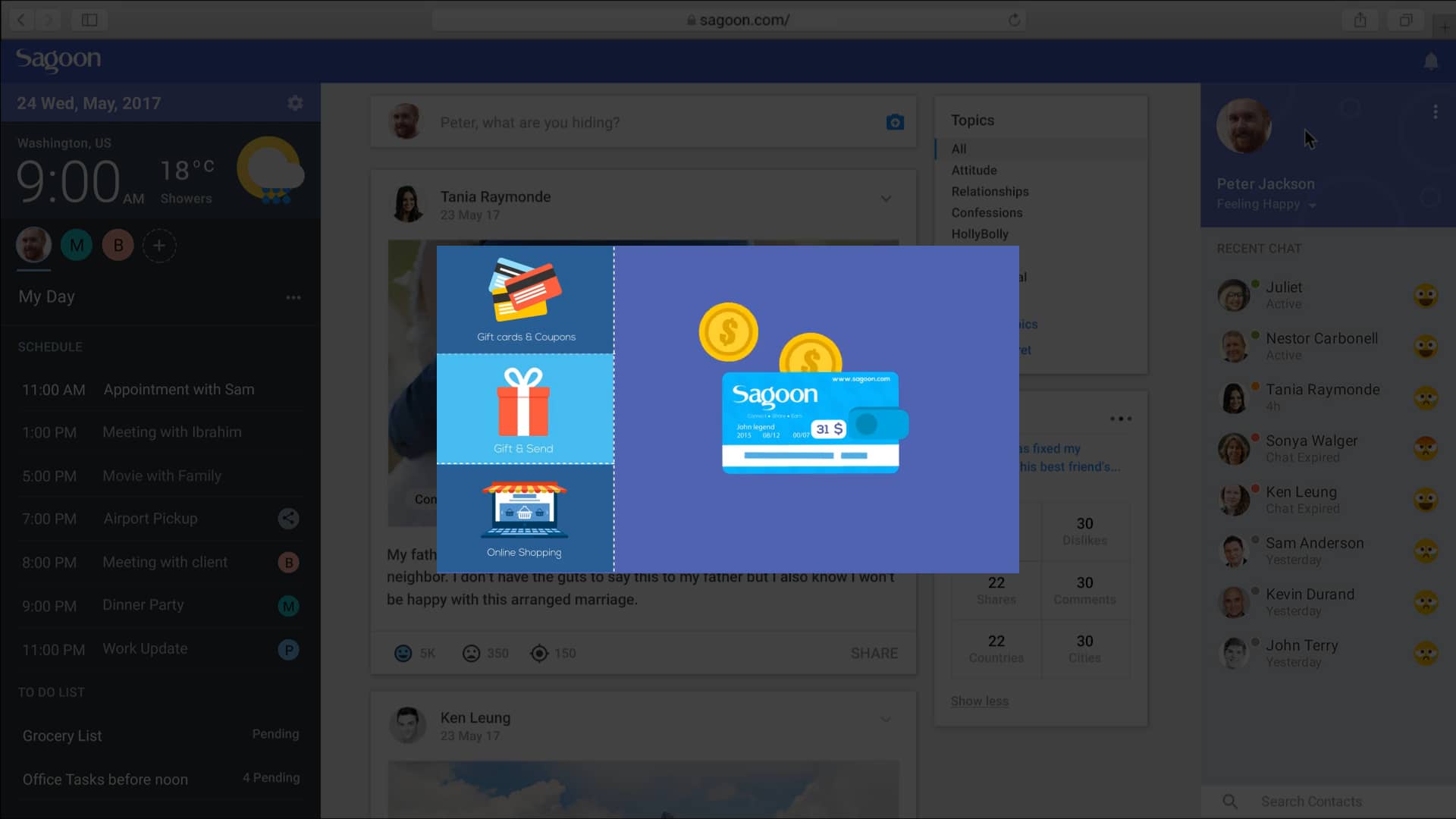Select the Gift & Send option
The height and width of the screenshot is (819, 1456).
[525, 409]
